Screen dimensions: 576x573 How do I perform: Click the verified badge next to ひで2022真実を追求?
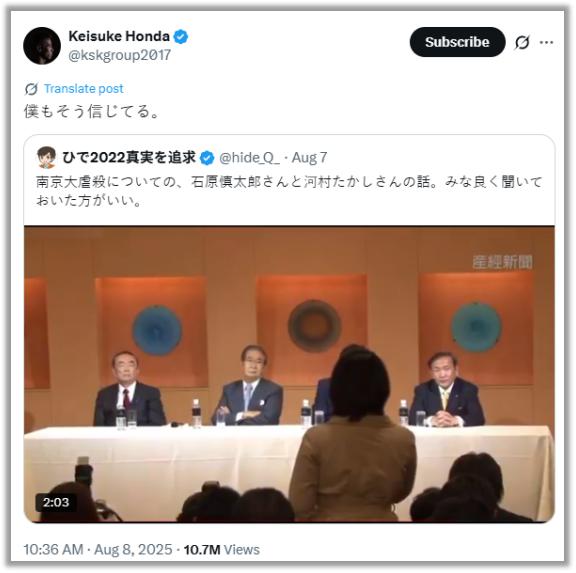point(207,158)
